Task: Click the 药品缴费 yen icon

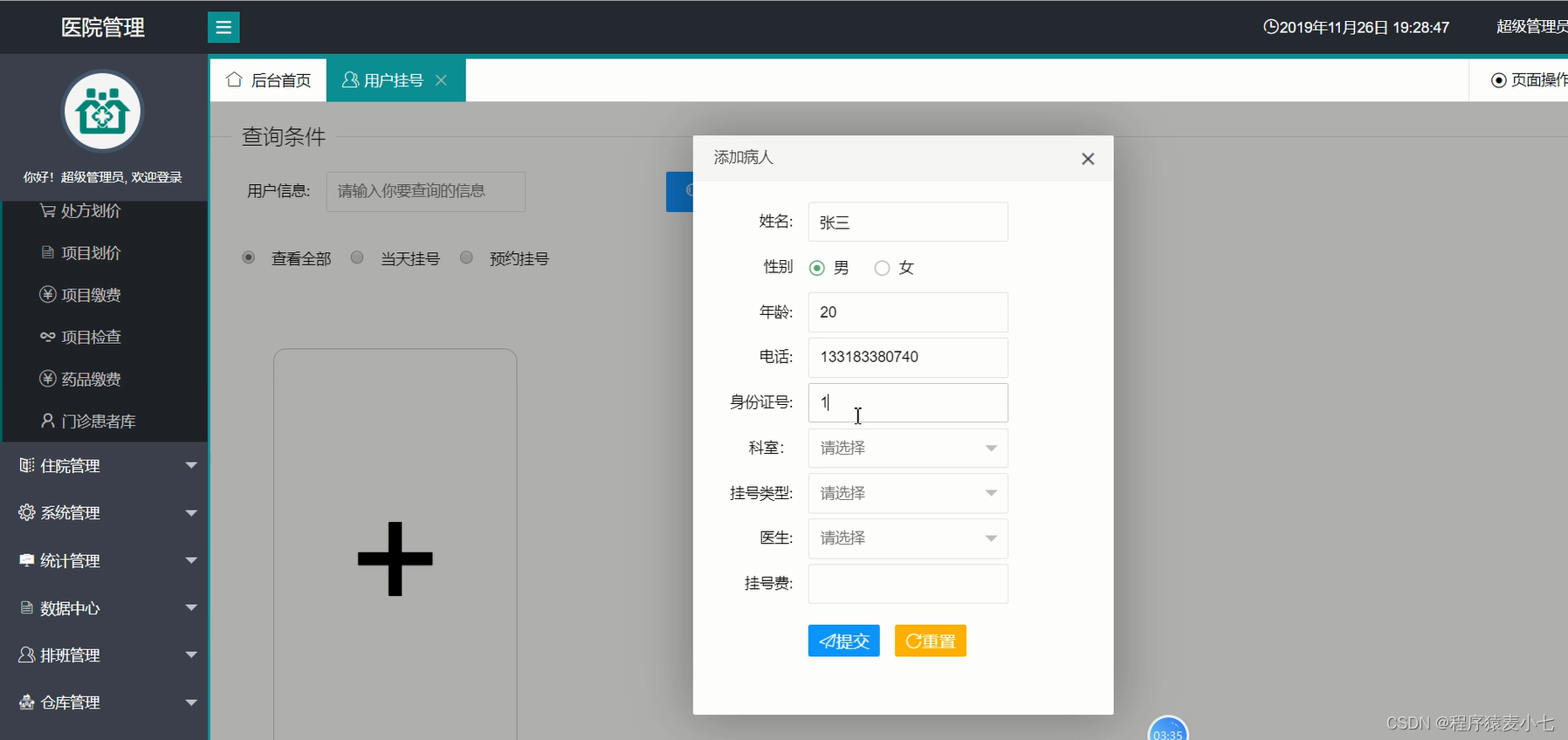Action: [48, 379]
